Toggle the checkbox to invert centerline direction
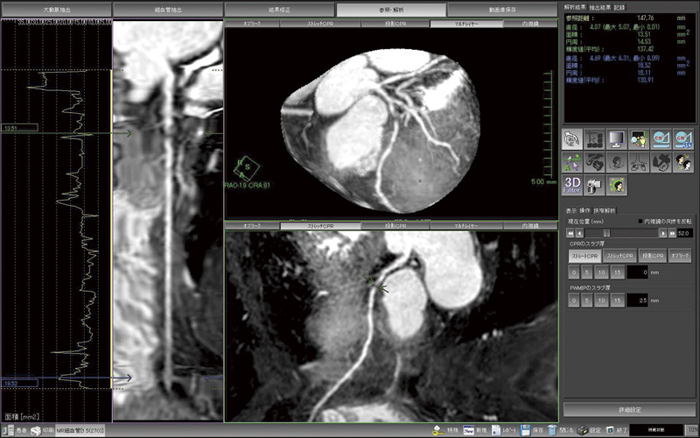 (x=642, y=221)
